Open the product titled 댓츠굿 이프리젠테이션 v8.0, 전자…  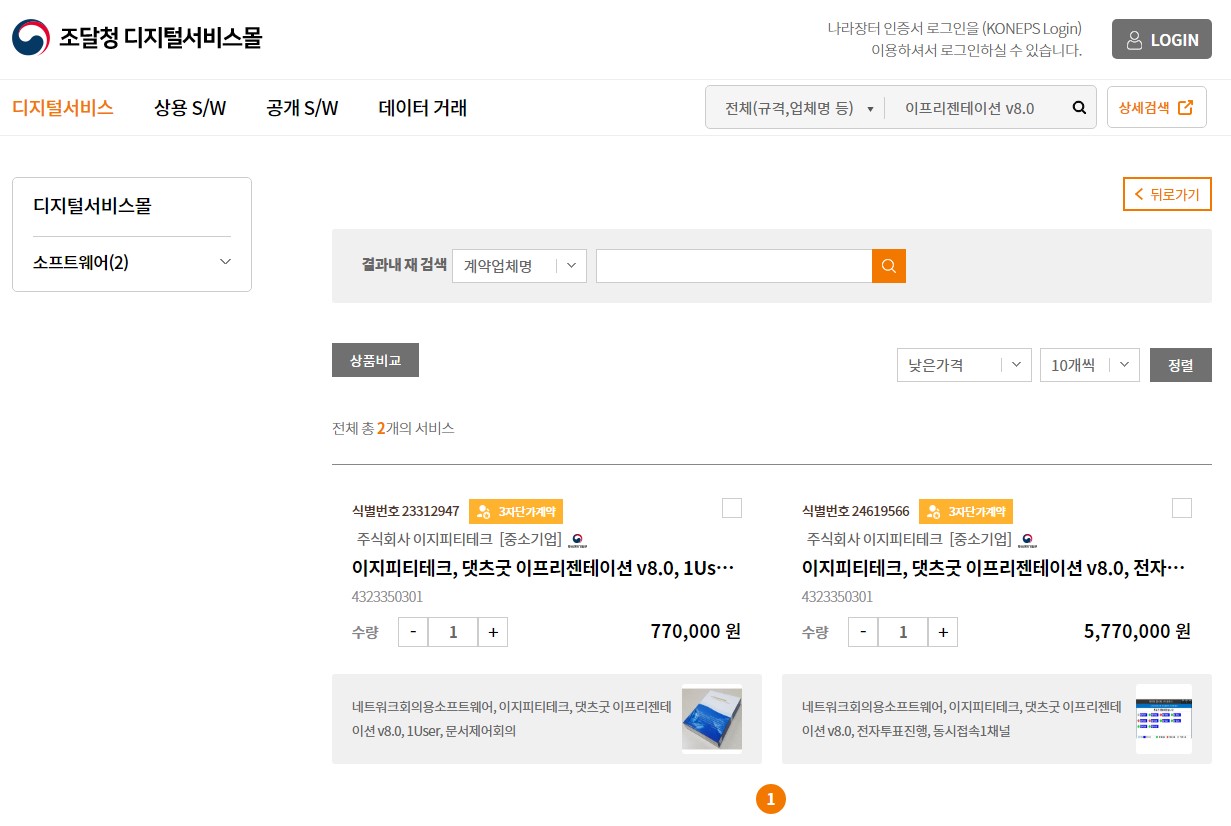pyautogui.click(x=994, y=568)
